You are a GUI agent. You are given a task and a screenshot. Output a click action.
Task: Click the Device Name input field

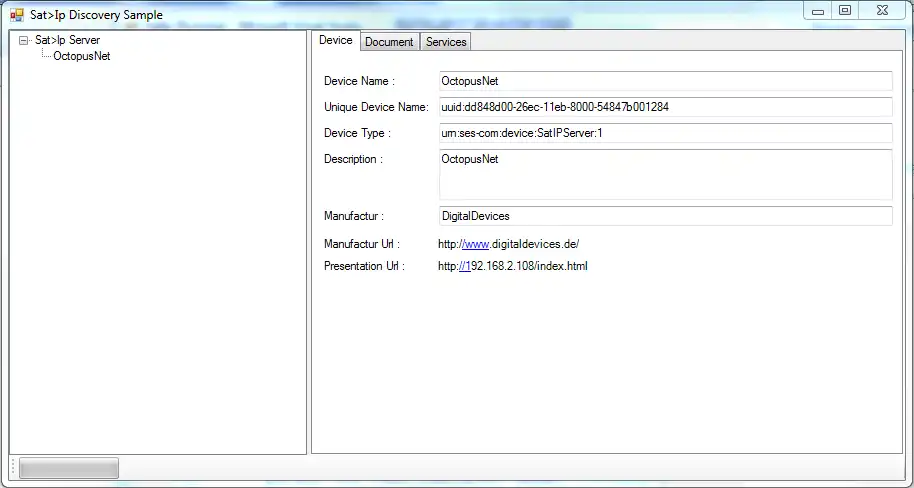(x=665, y=81)
